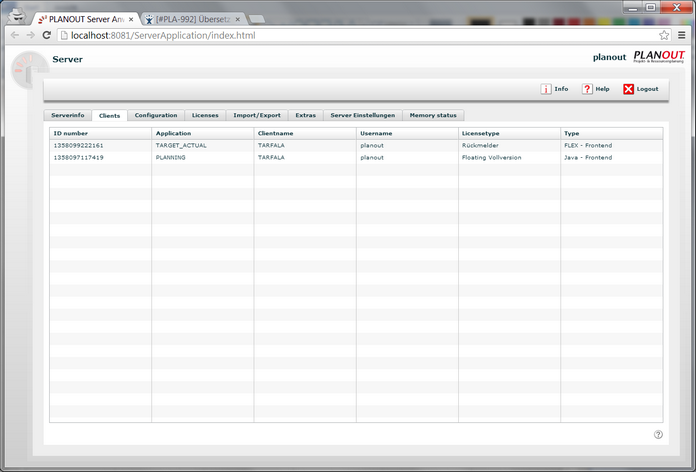Click the Server page title

click(x=67, y=59)
